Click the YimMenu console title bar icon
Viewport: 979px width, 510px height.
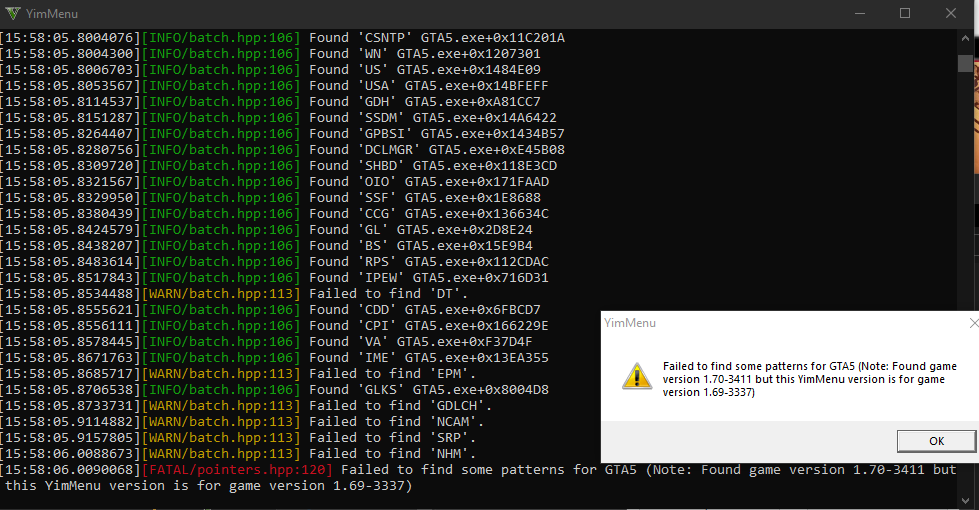tap(12, 13)
